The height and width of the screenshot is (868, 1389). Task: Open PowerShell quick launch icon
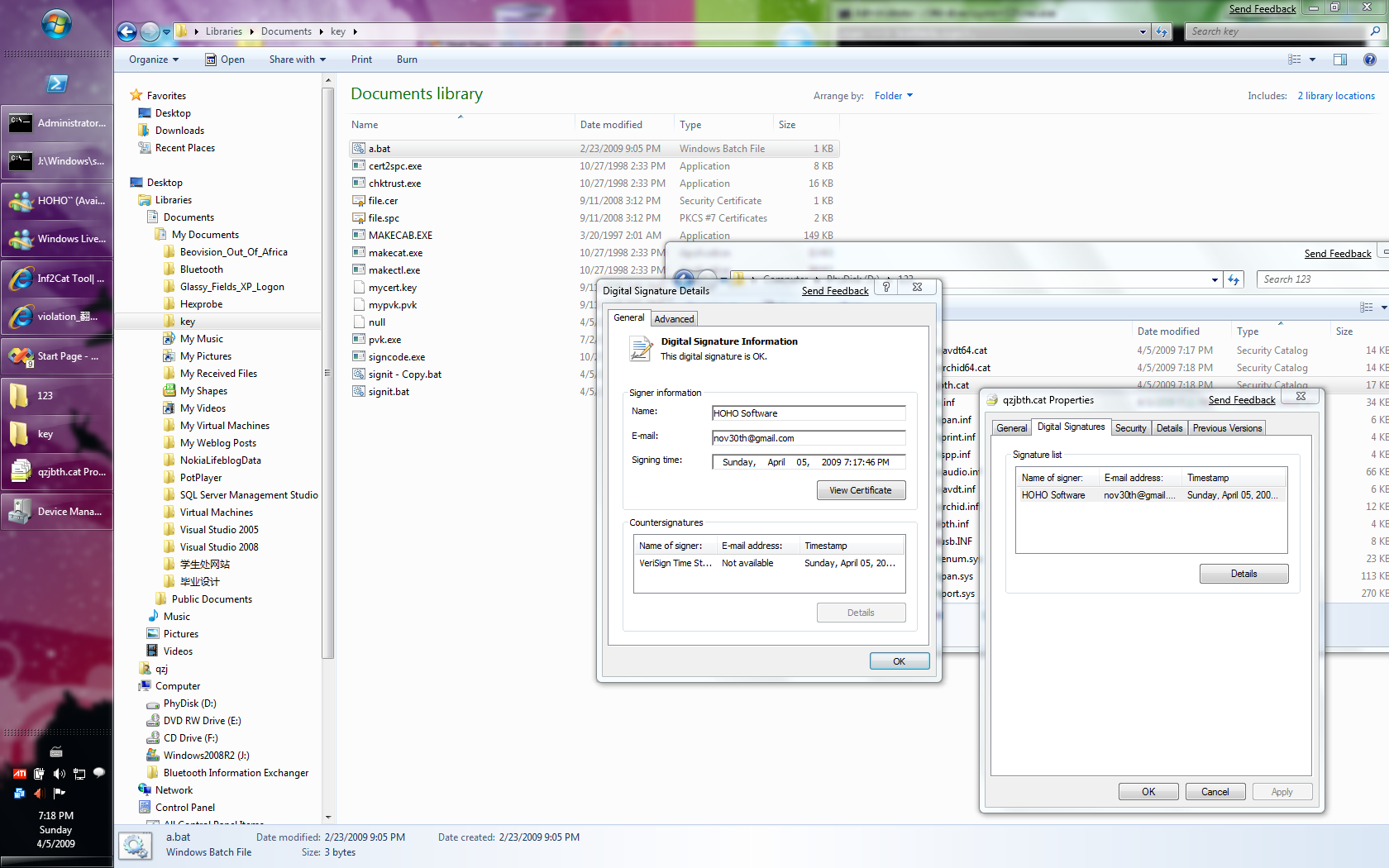(56, 83)
